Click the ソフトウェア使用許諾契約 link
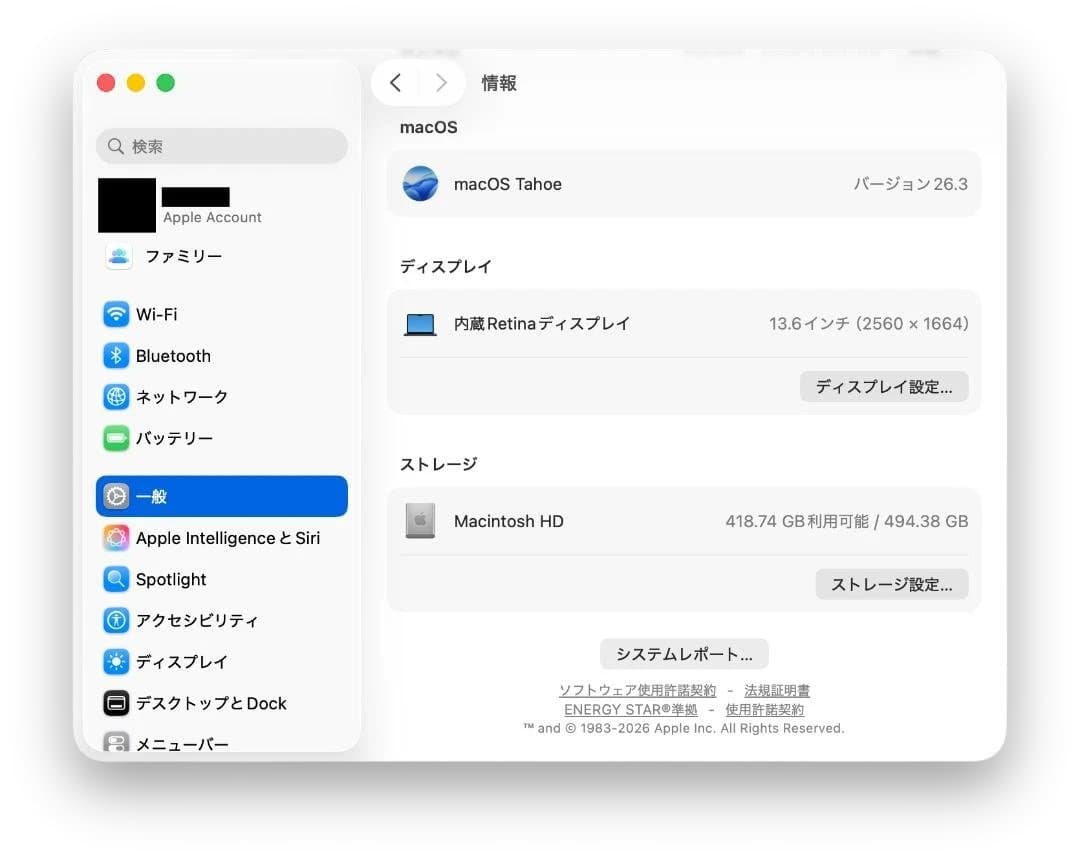1080x858 pixels. (637, 690)
